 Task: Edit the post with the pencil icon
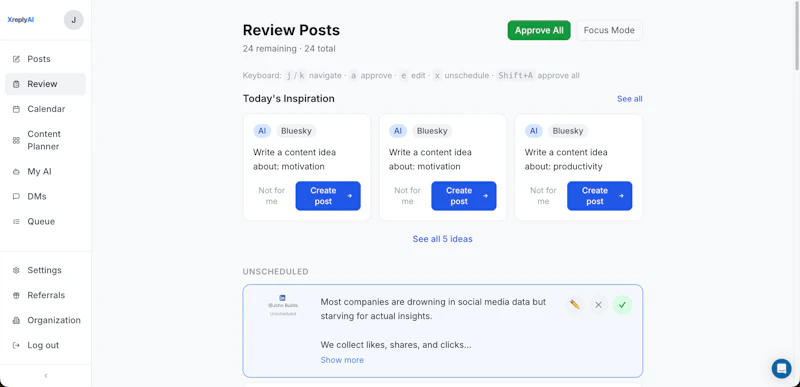[575, 305]
